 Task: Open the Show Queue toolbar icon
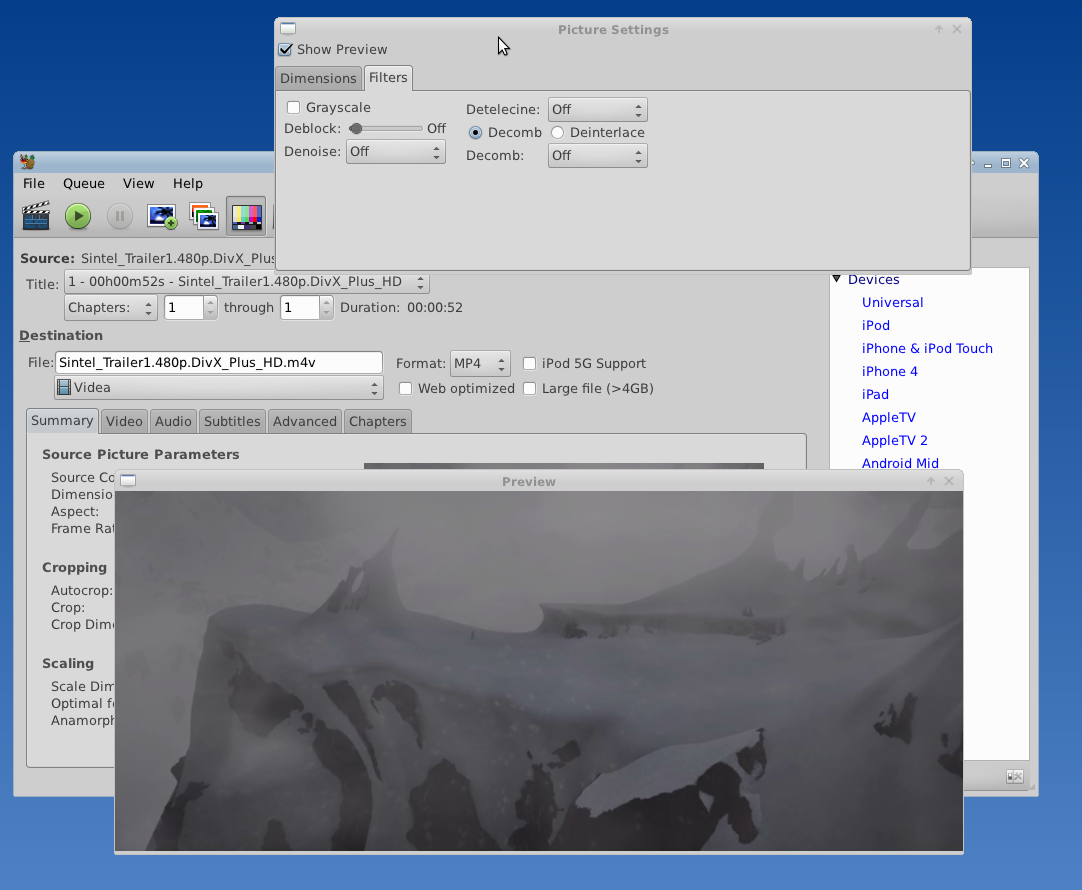[x=204, y=216]
